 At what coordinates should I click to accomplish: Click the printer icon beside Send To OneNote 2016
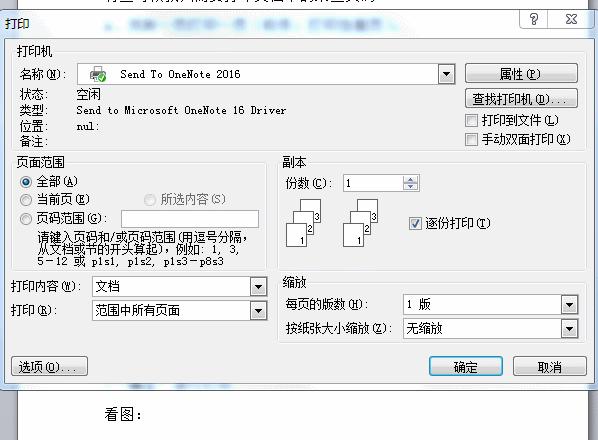tap(98, 74)
